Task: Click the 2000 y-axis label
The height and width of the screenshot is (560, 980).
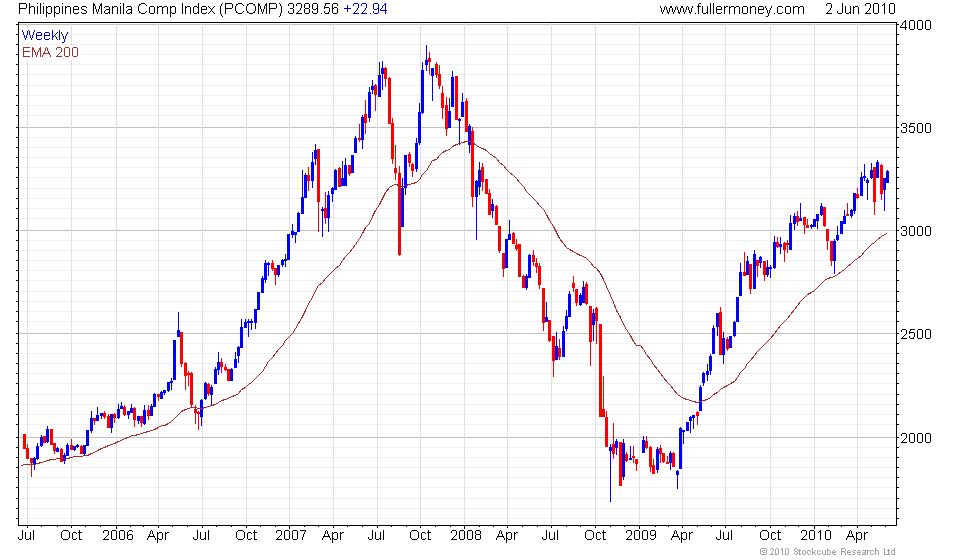Action: [x=916, y=438]
